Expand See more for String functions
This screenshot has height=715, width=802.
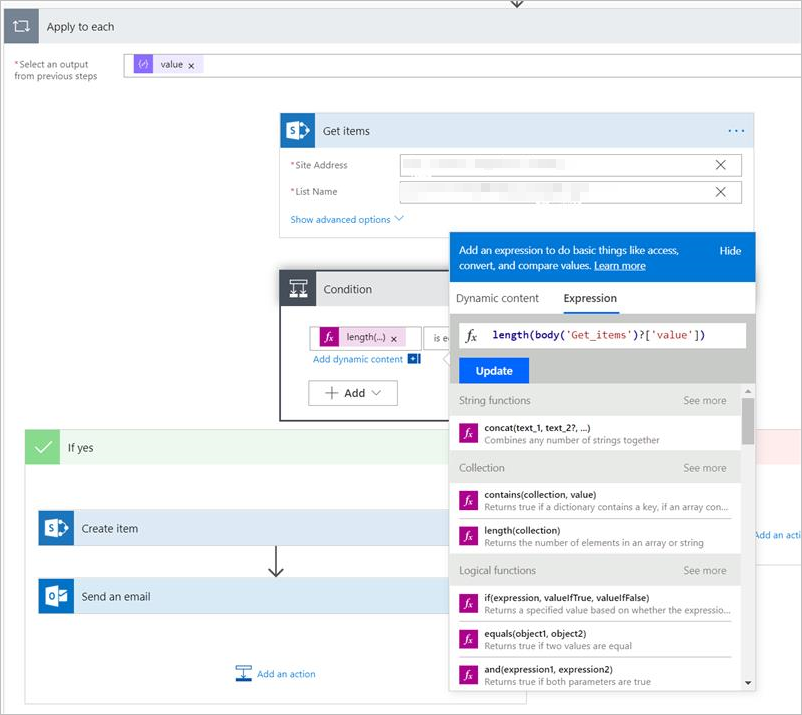[704, 400]
